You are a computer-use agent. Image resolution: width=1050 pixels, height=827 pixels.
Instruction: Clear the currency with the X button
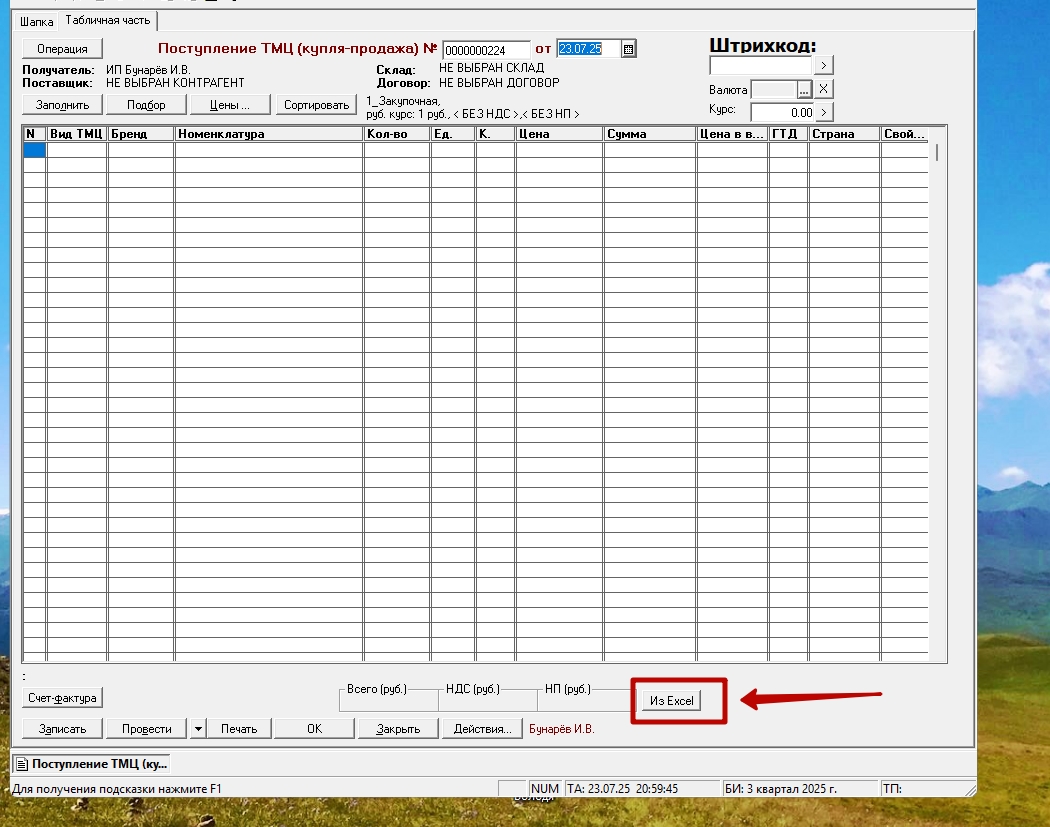(x=824, y=89)
